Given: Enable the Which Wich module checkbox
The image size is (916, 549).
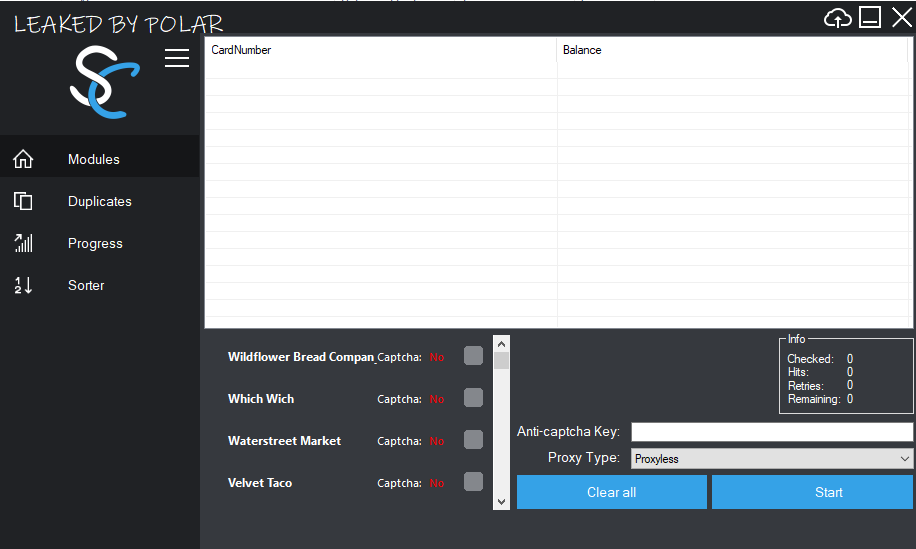Looking at the screenshot, I should click(473, 397).
